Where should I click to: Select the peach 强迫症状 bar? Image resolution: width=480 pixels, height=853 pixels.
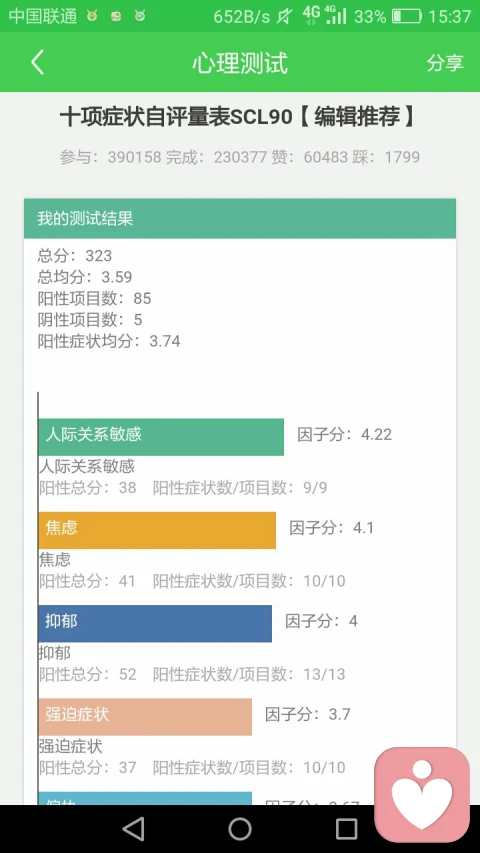pos(145,717)
